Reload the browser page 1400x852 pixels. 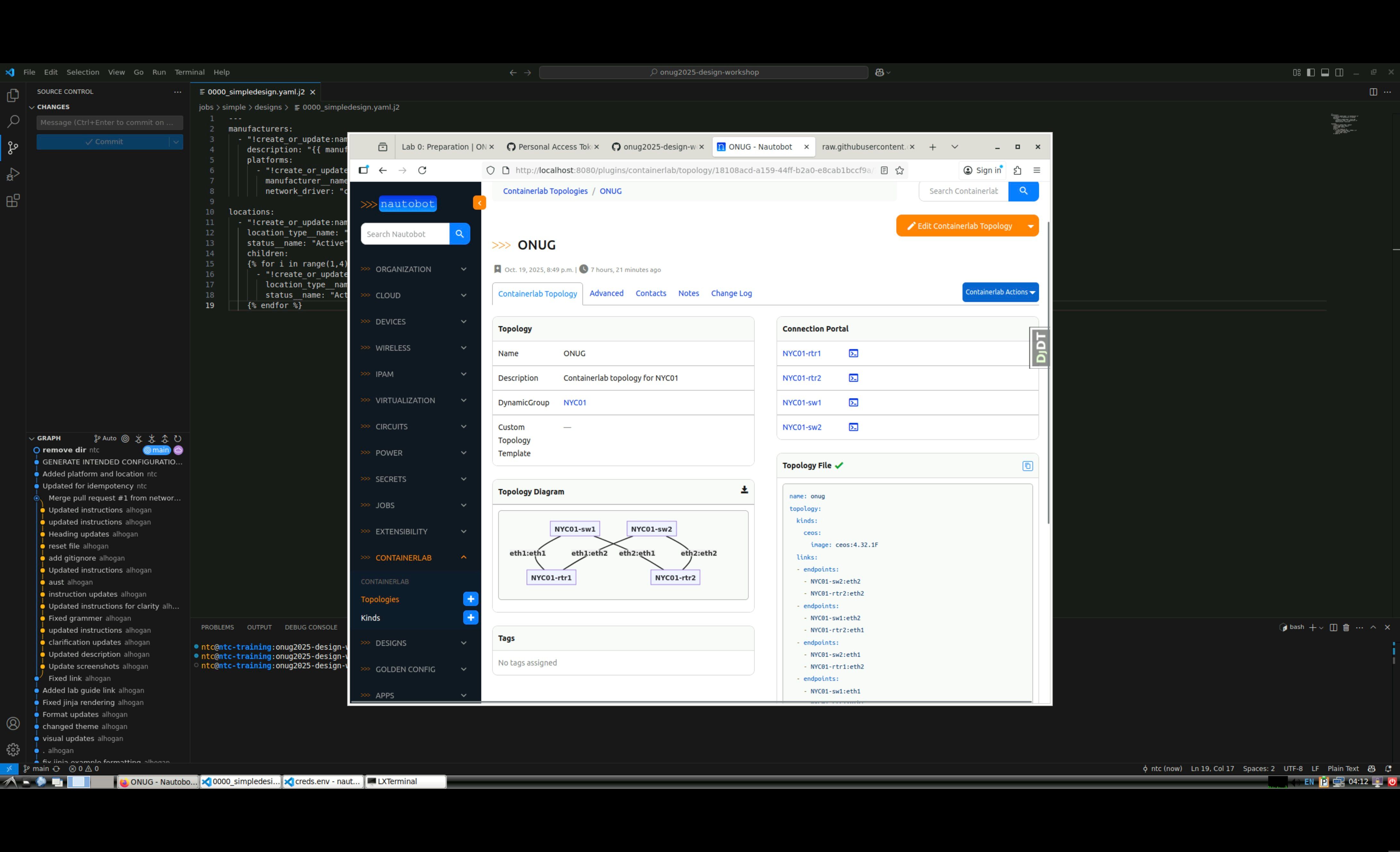(422, 170)
